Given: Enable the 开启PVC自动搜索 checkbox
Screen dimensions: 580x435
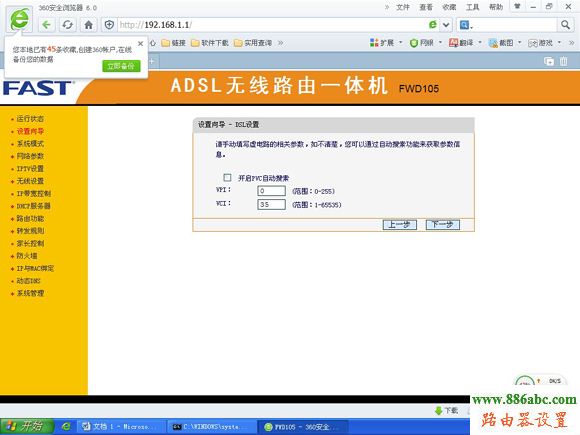Looking at the screenshot, I should point(227,178).
